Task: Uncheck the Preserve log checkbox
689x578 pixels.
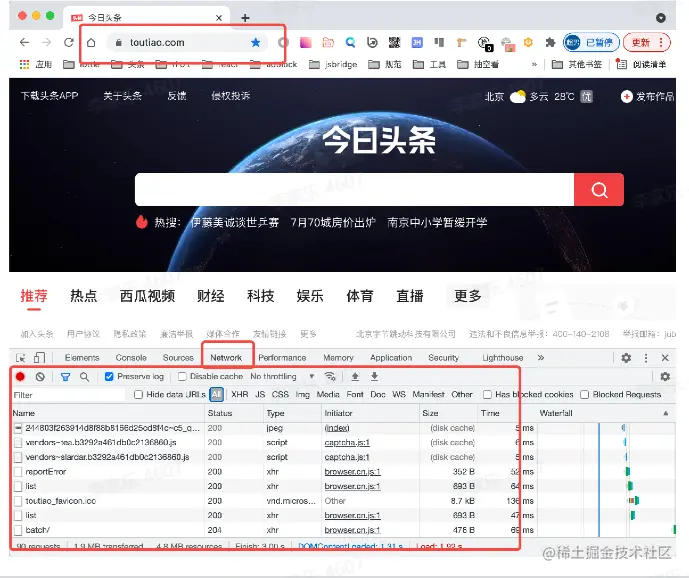Action: 109,377
